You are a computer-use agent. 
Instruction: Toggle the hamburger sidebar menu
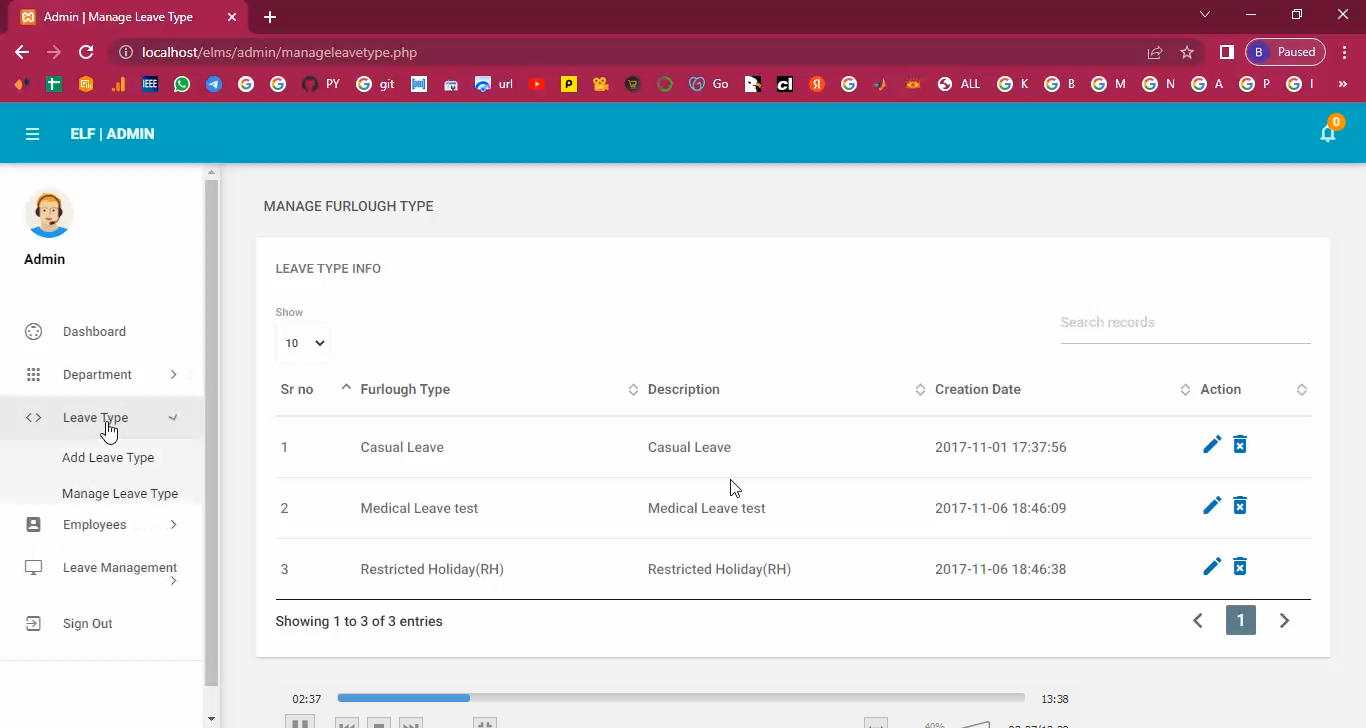(x=32, y=134)
